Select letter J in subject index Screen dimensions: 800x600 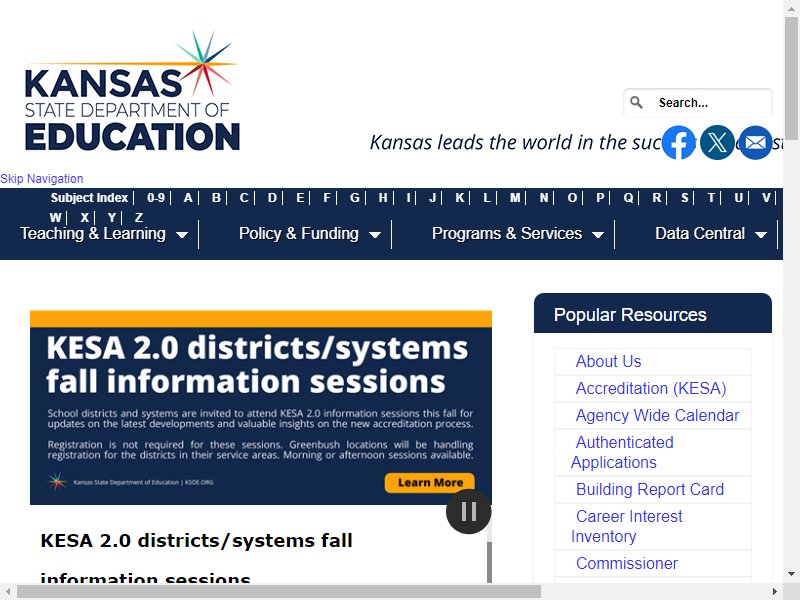[433, 197]
